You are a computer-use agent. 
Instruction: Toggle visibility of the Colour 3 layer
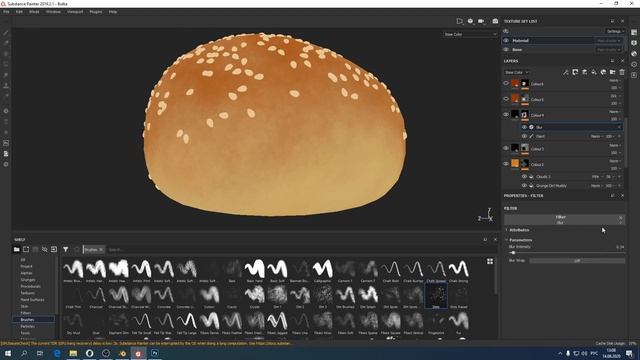pyautogui.click(x=506, y=148)
